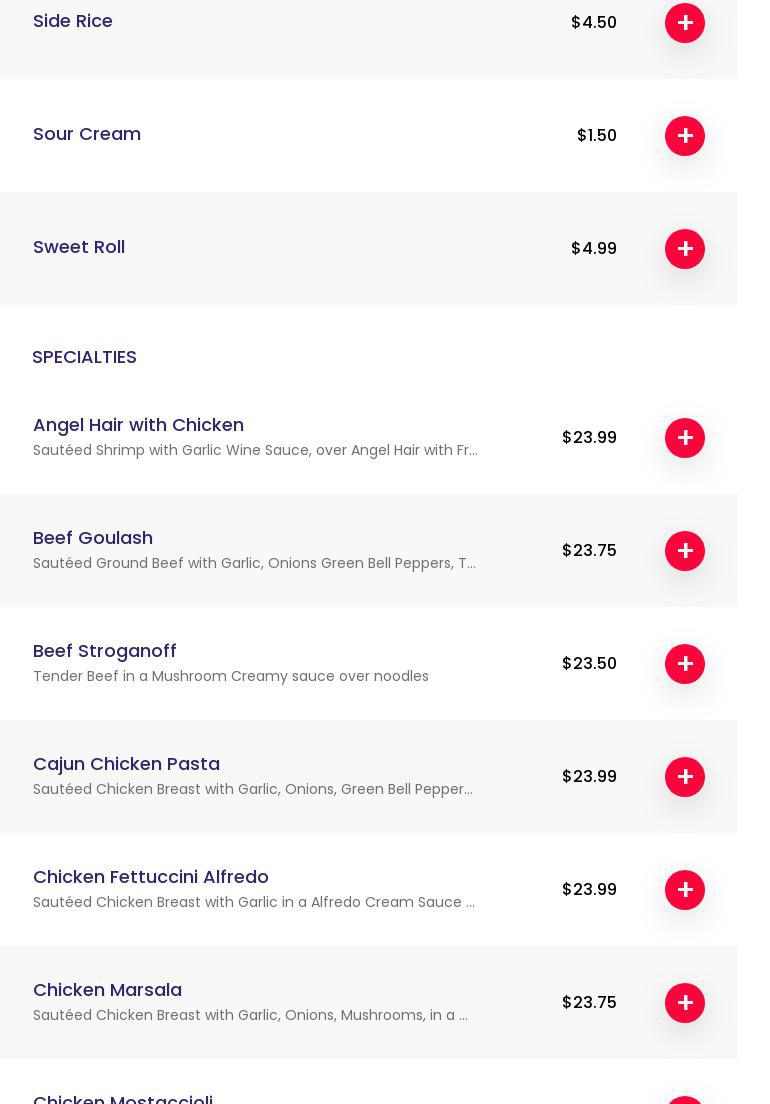770x1104 pixels.
Task: Click the SPECIALTIES section heading
Action: 84,357
